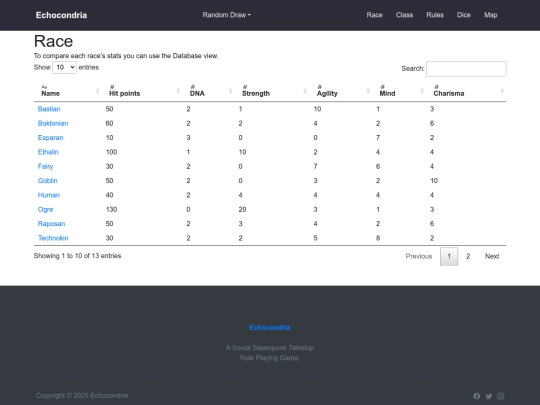Sort table by Strength column arrows

[x=305, y=91]
